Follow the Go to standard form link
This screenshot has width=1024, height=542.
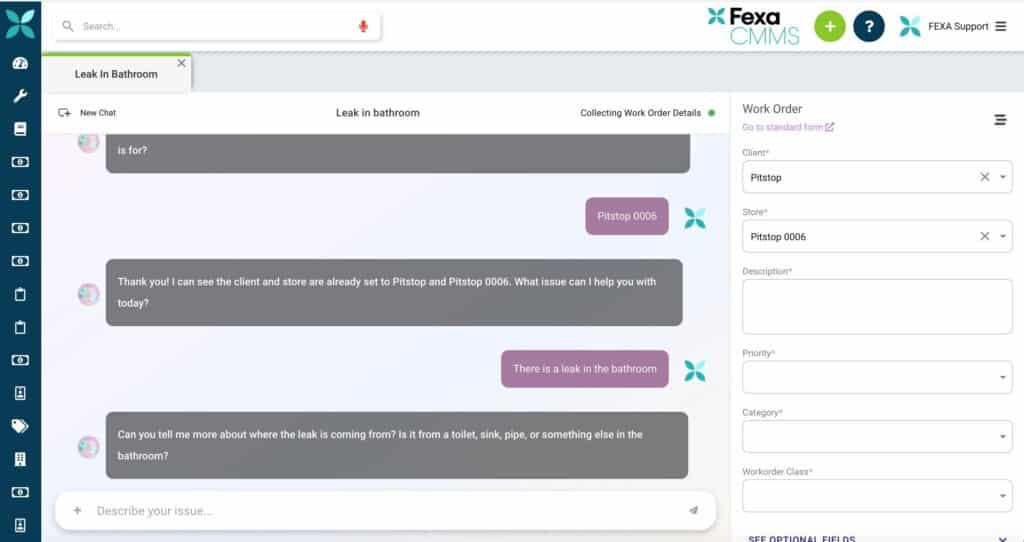click(x=787, y=127)
